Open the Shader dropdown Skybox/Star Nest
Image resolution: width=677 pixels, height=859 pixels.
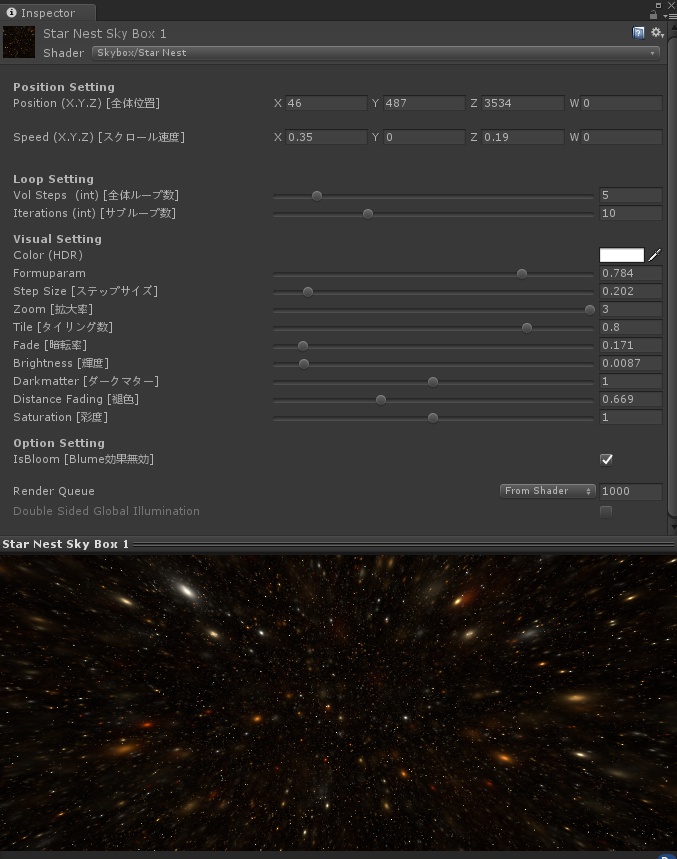pos(376,53)
